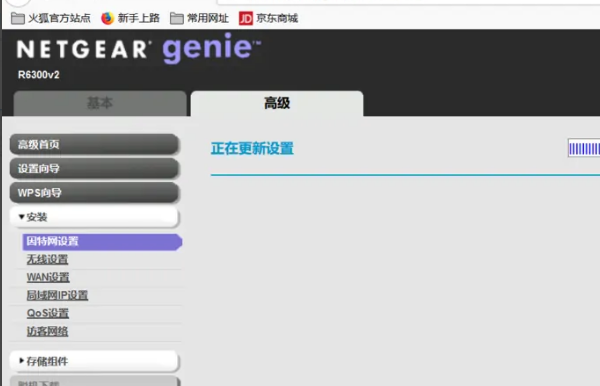Open the 京东商城 JD bookmark

tap(268, 18)
